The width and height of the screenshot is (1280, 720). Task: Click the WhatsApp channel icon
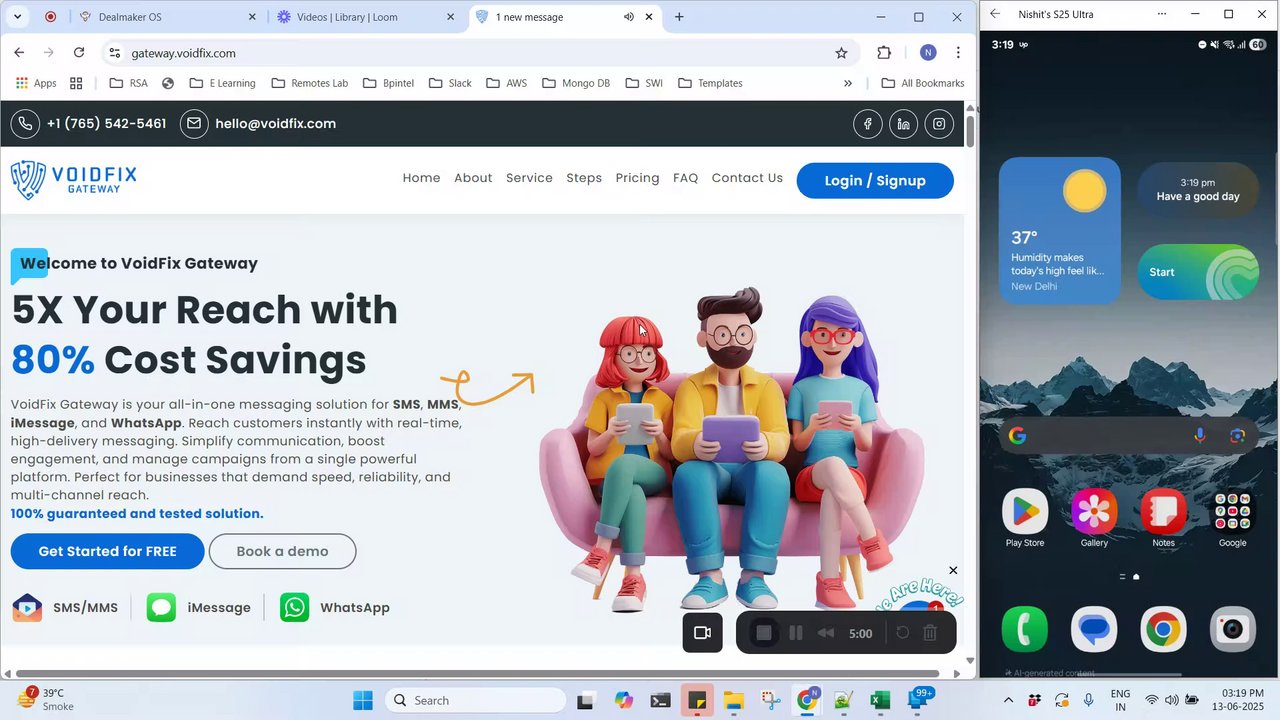coord(294,607)
